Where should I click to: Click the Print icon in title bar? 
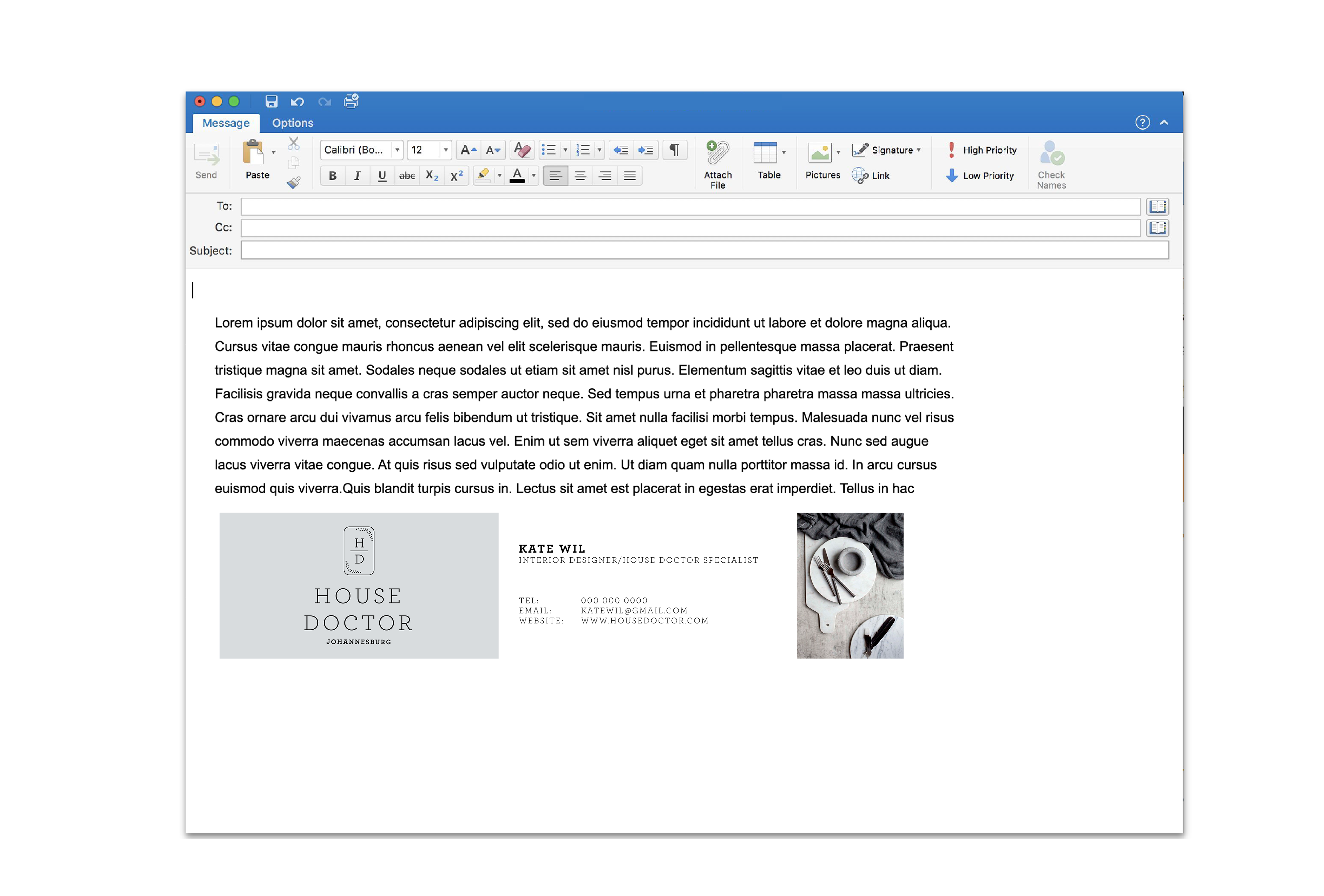point(351,101)
